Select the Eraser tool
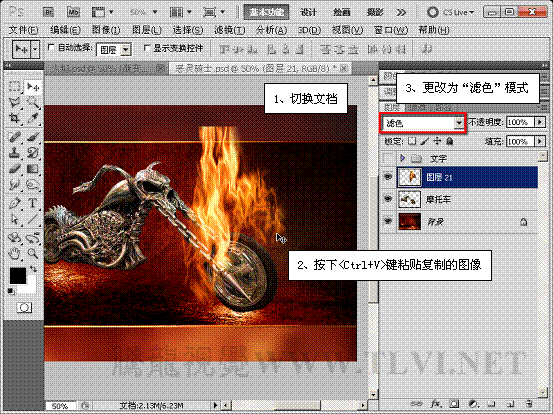 pyautogui.click(x=14, y=169)
